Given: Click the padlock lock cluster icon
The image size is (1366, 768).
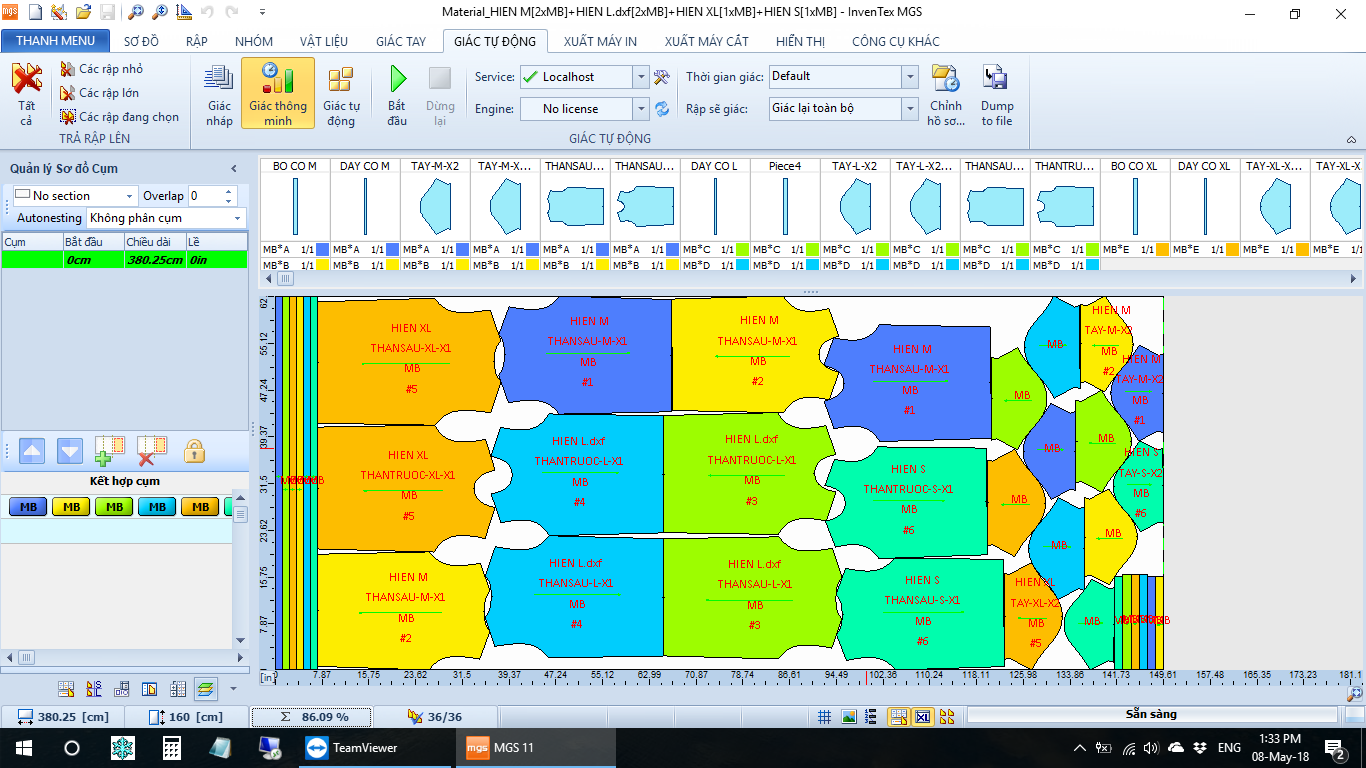Looking at the screenshot, I should [195, 451].
